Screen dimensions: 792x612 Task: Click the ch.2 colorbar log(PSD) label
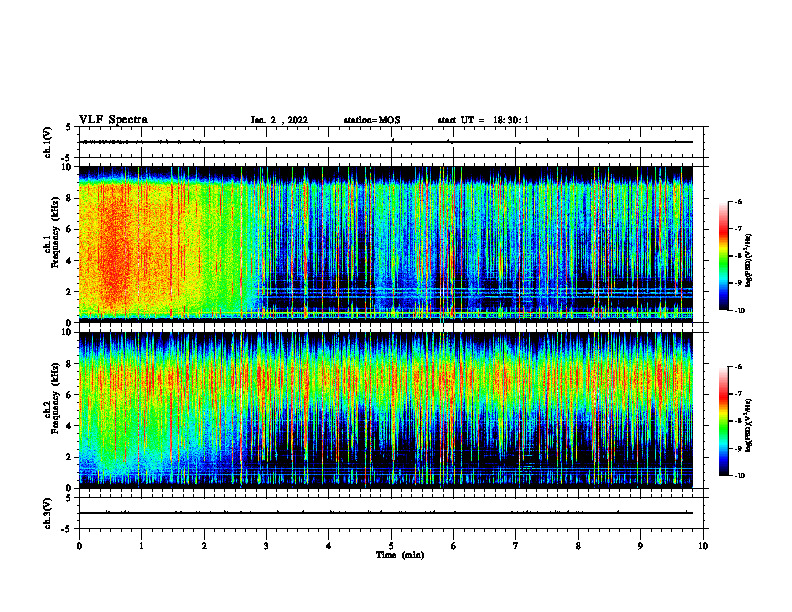[749, 425]
